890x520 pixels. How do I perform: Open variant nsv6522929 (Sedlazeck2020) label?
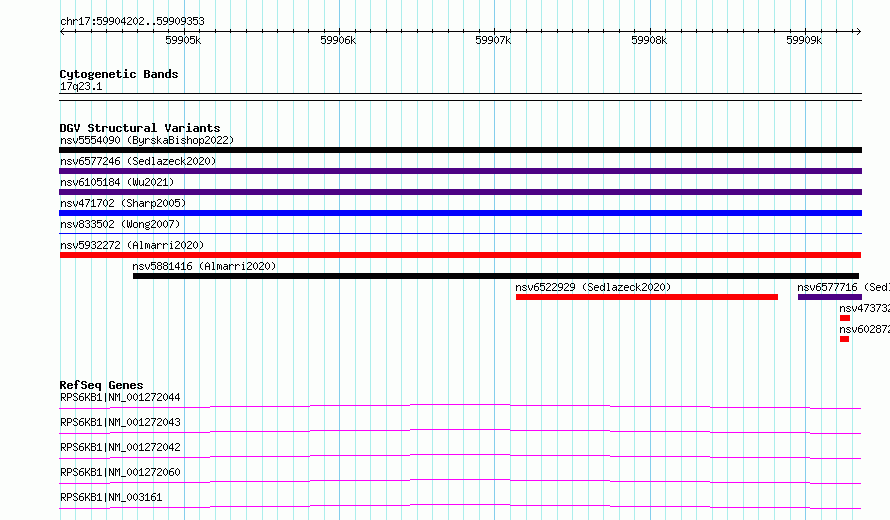[x=593, y=287]
